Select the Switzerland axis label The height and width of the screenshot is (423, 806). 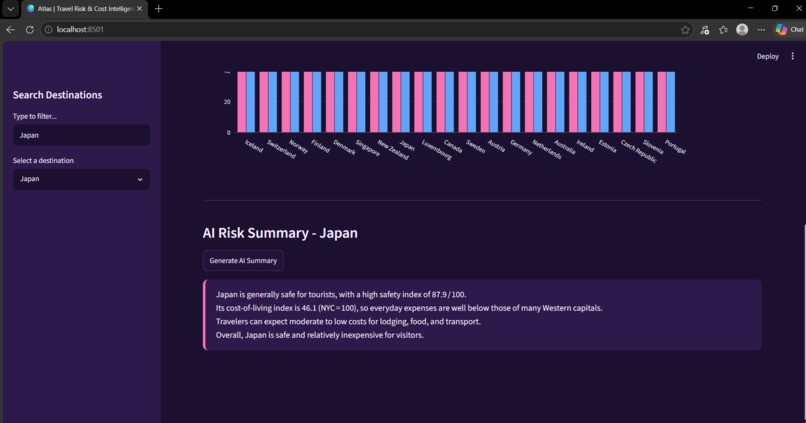pyautogui.click(x=281, y=149)
